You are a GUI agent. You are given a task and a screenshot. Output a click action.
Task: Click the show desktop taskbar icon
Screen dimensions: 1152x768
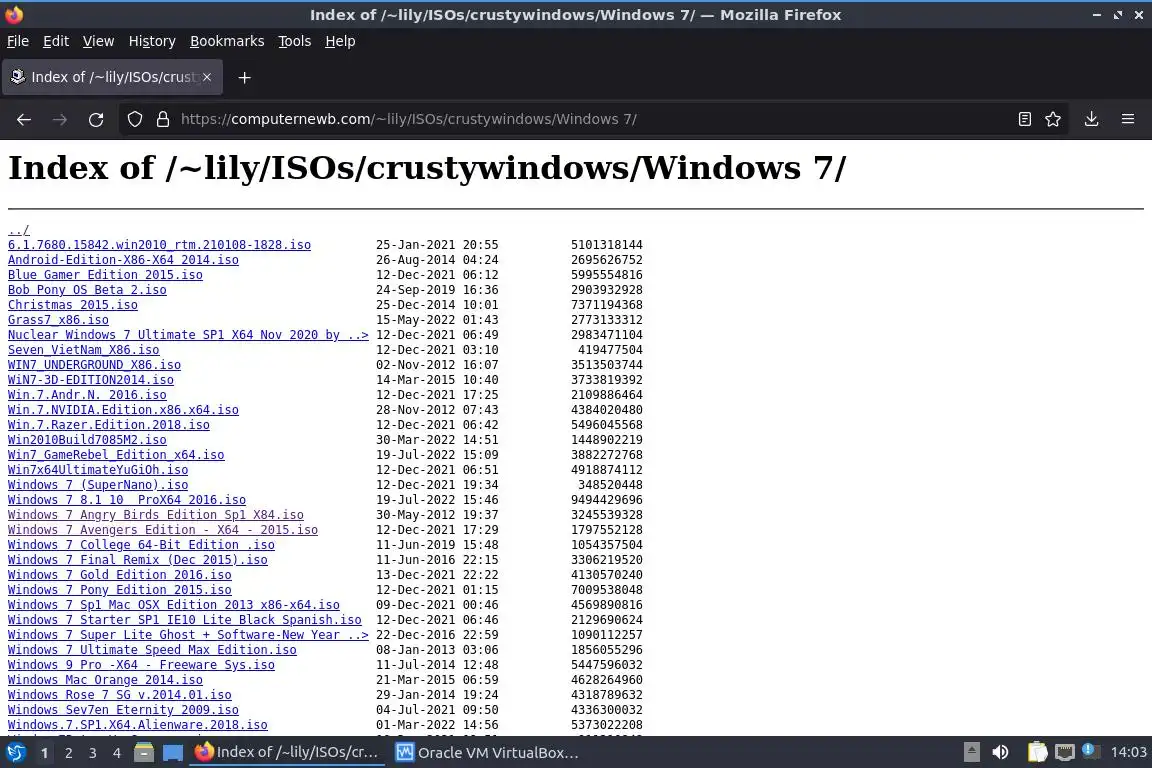173,753
